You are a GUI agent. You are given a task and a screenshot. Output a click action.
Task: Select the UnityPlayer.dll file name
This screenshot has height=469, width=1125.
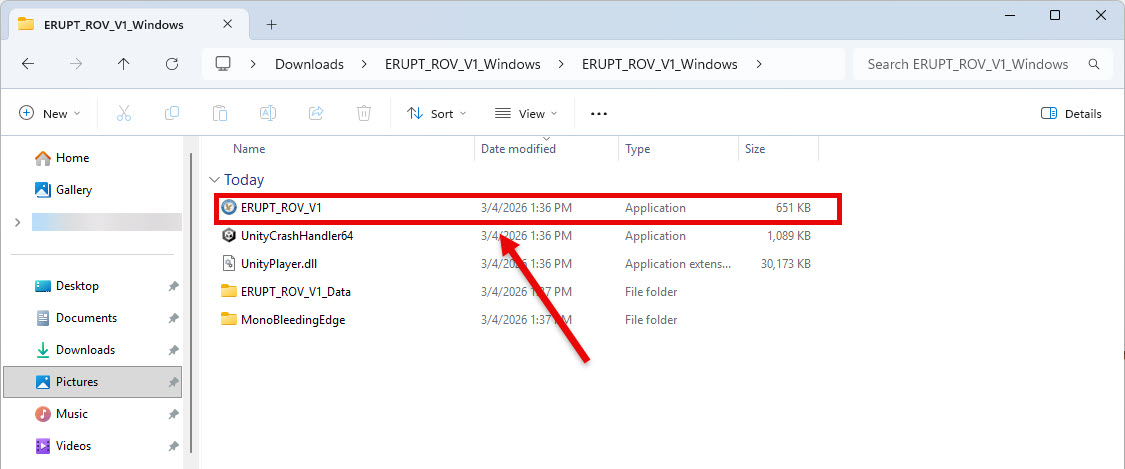(x=279, y=264)
